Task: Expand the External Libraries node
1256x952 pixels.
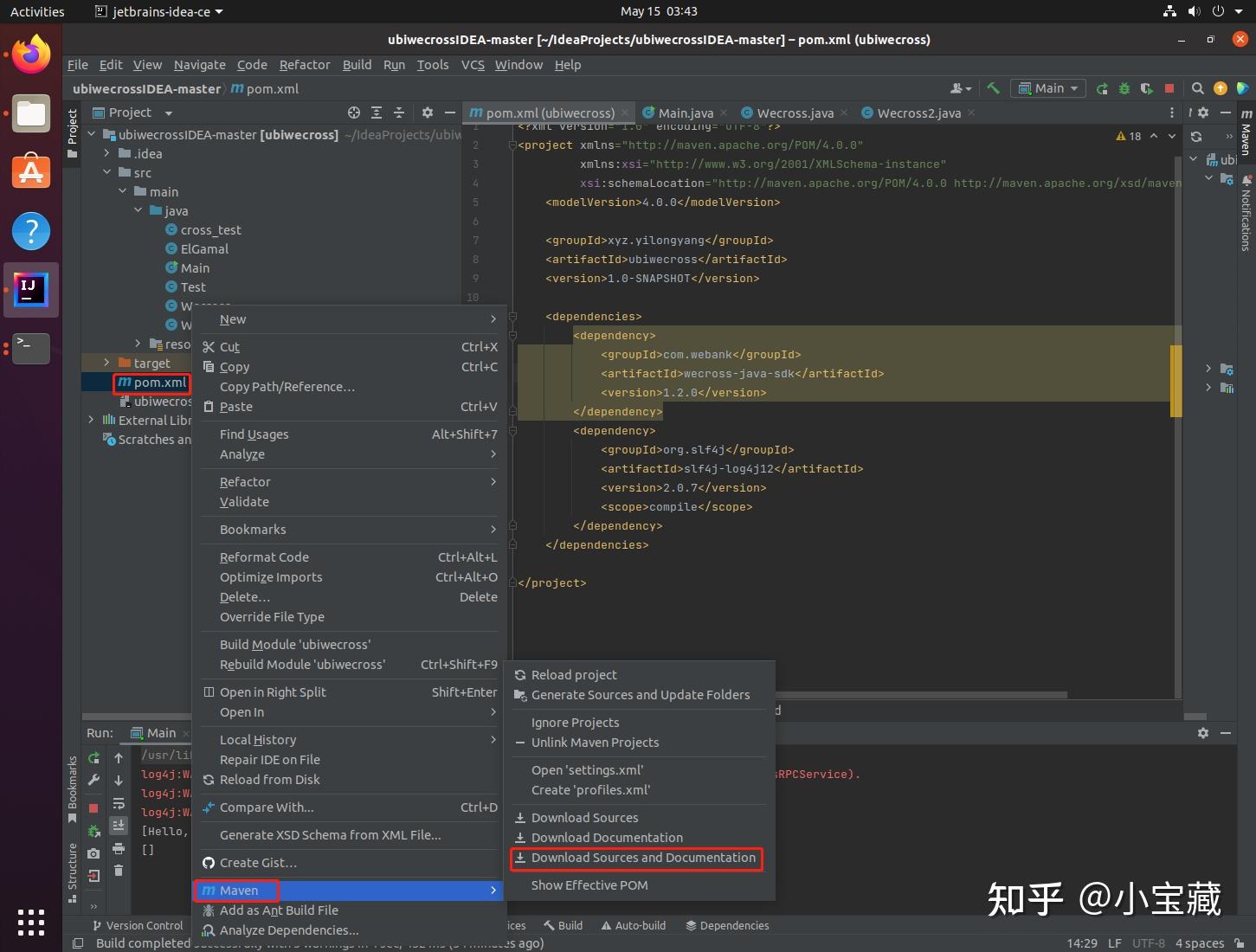Action: [x=92, y=420]
